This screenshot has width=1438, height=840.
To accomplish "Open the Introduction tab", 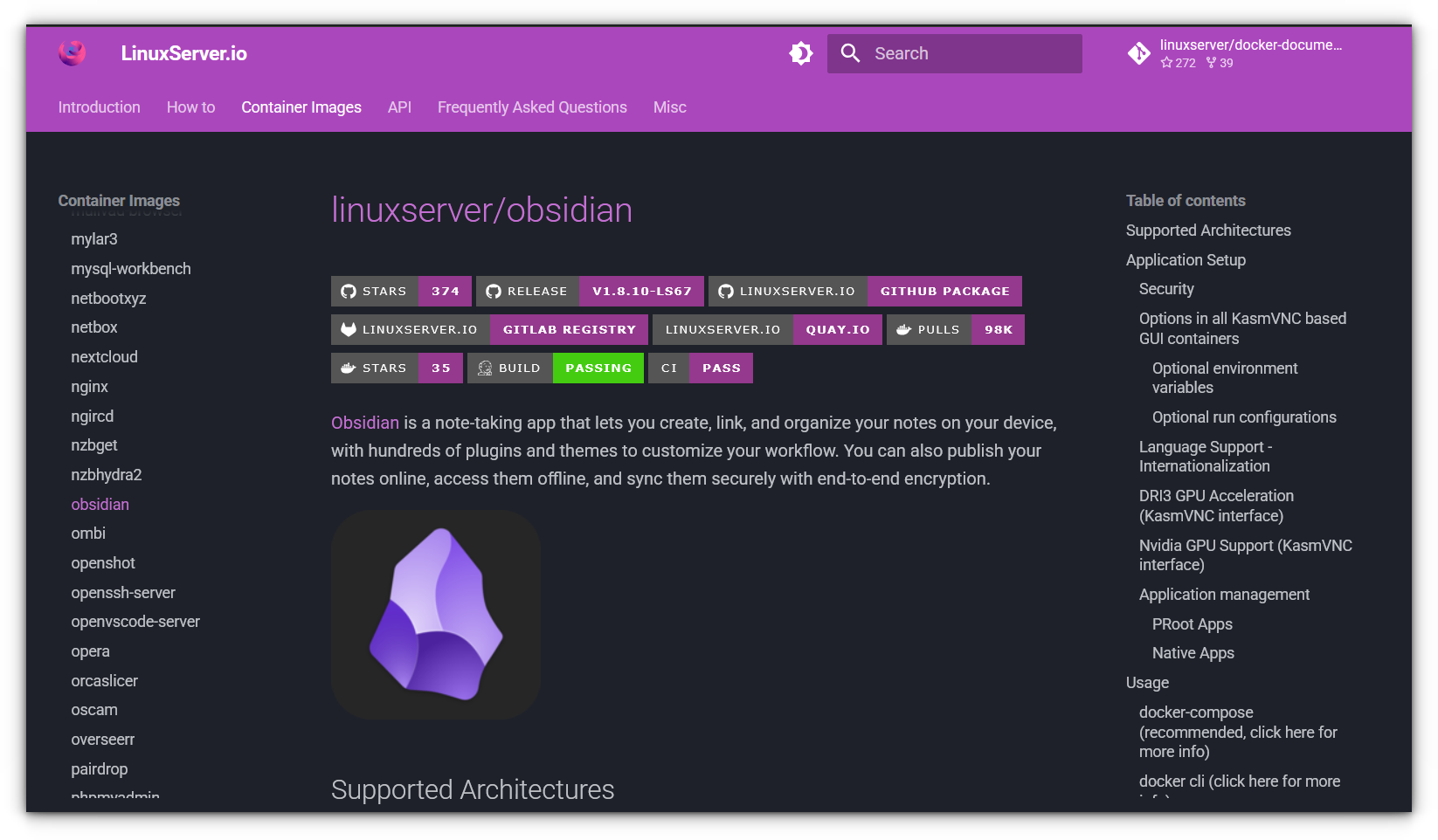I will coord(100,107).
